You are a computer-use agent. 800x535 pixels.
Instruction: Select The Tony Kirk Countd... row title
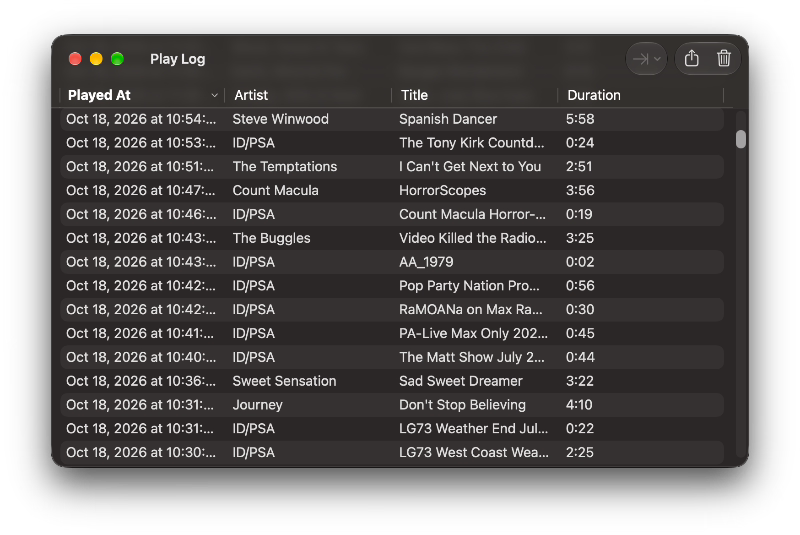[471, 143]
